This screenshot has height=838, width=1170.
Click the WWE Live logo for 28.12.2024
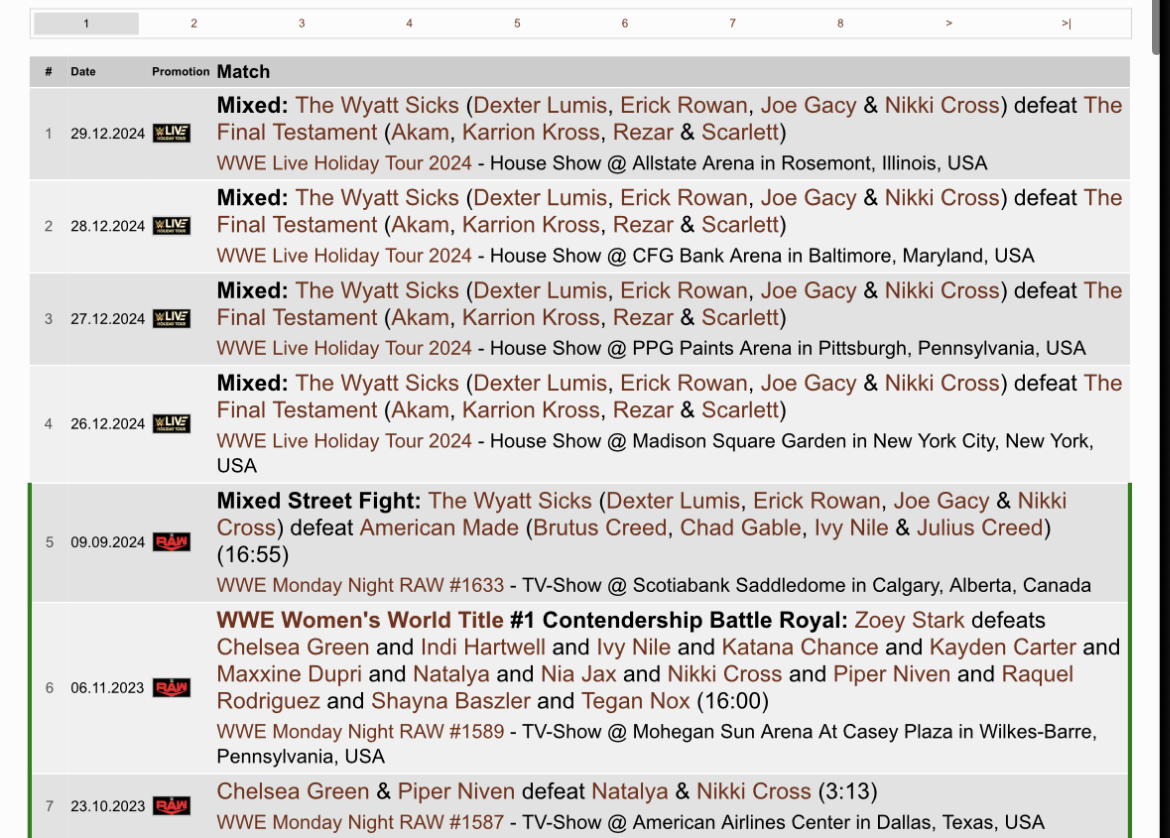pyautogui.click(x=172, y=225)
